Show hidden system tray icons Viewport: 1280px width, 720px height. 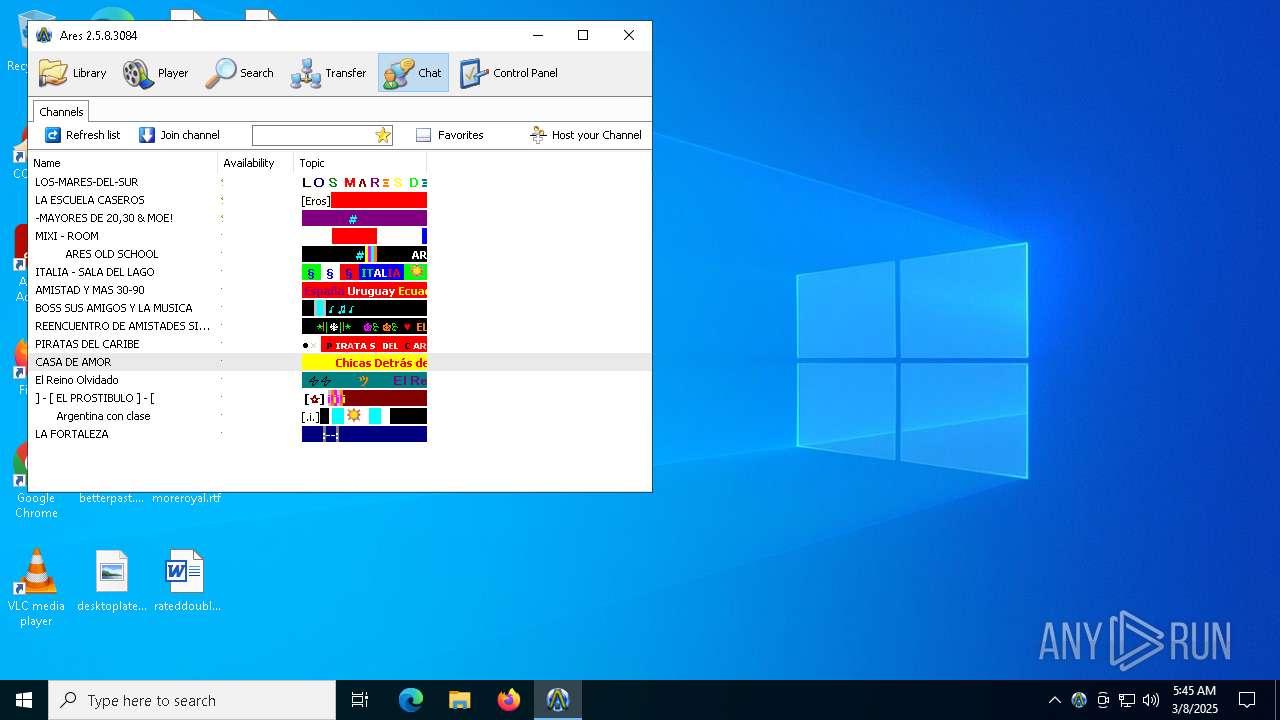(1054, 700)
